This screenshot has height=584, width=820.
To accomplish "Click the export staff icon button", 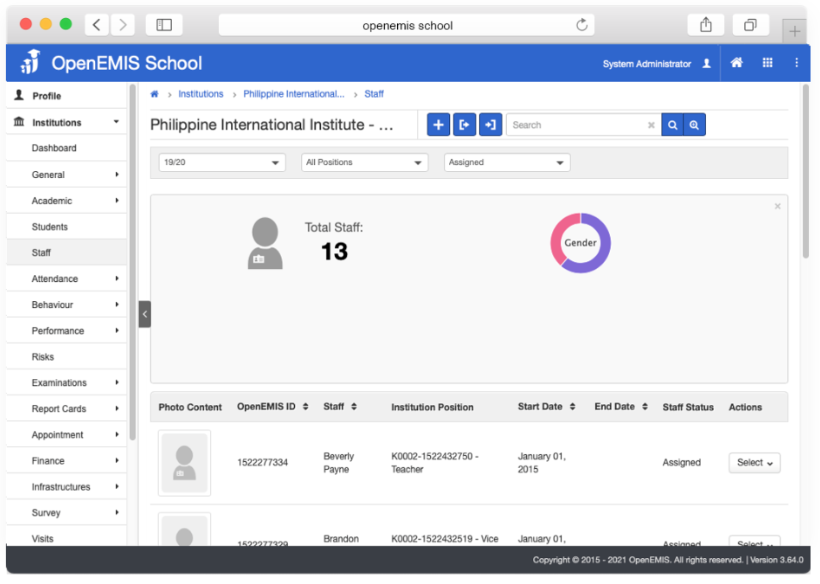I will tap(464, 125).
